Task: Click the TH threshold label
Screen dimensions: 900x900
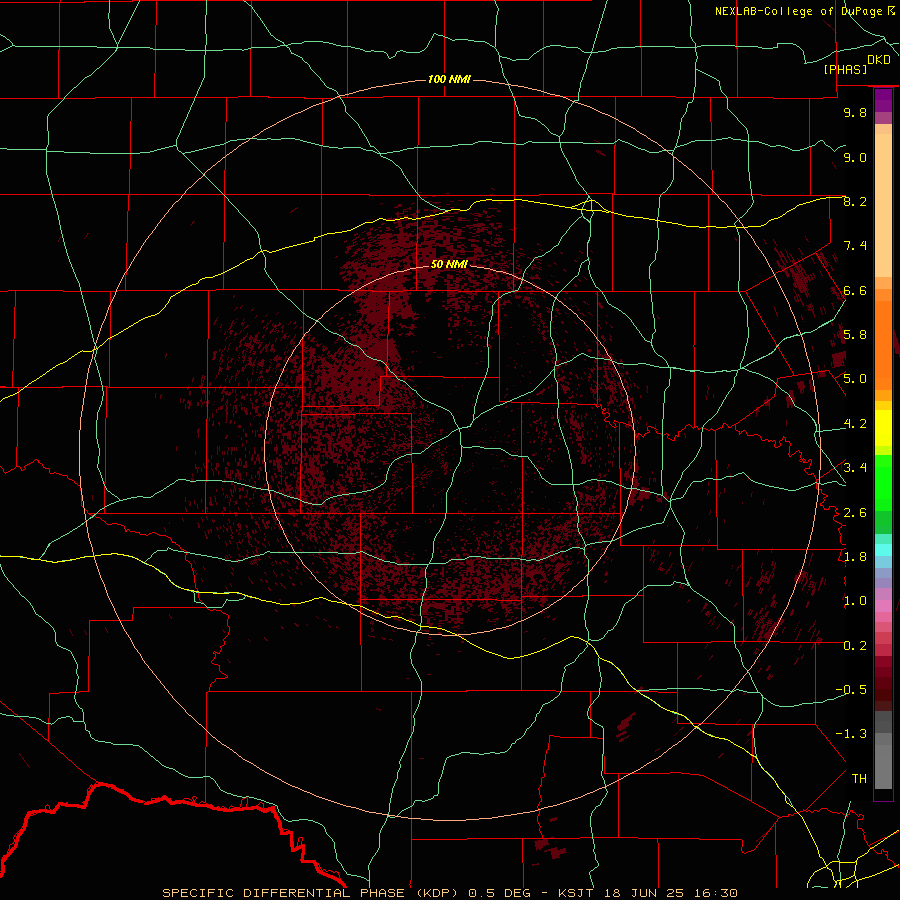Action: (x=859, y=779)
